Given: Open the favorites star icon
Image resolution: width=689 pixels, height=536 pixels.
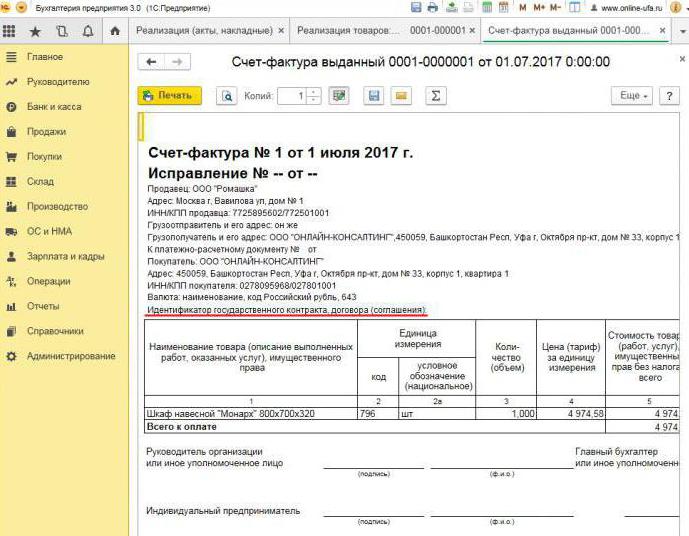Looking at the screenshot, I should [35, 31].
